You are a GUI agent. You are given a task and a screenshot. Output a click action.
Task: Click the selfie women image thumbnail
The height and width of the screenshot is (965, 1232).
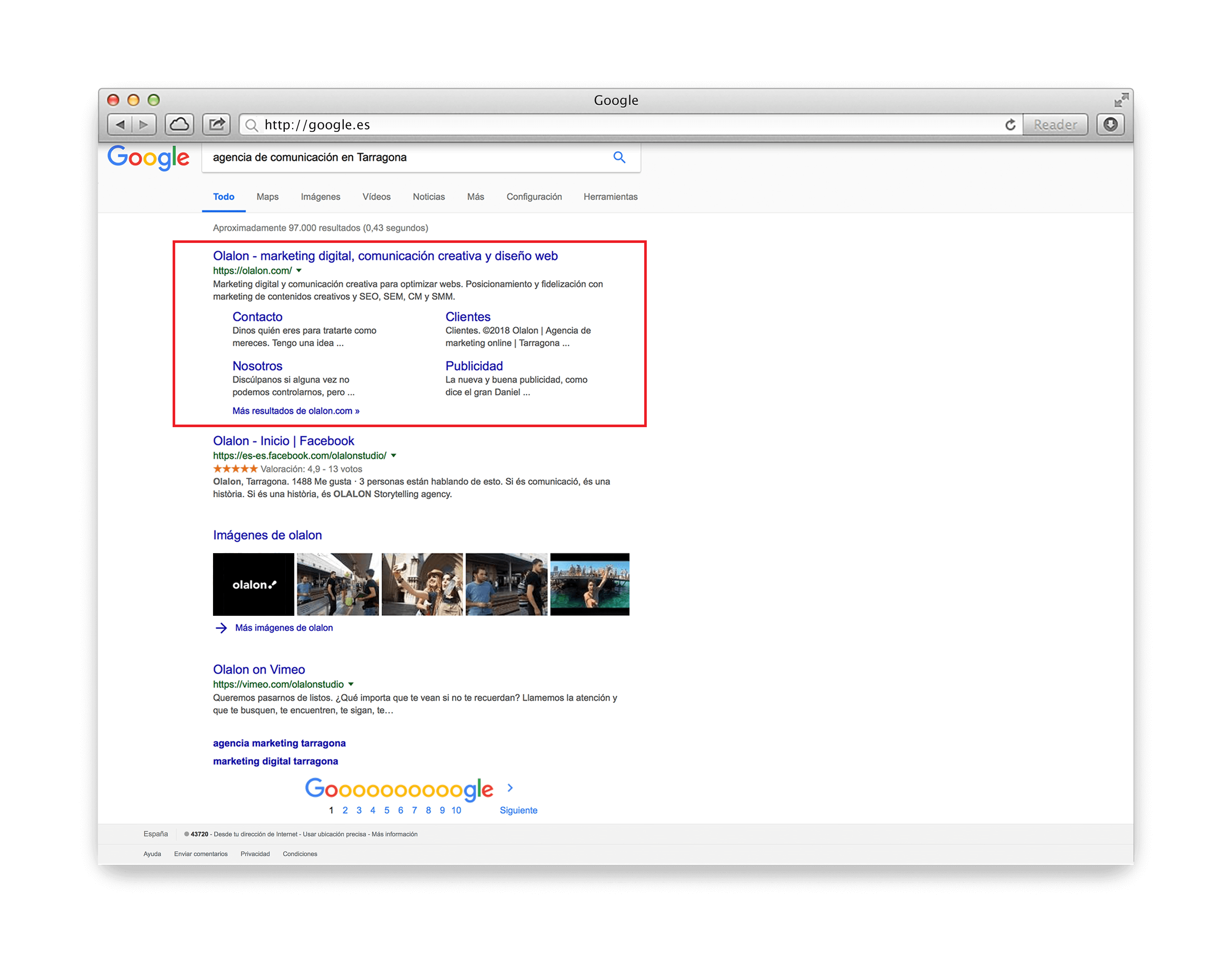click(x=422, y=584)
